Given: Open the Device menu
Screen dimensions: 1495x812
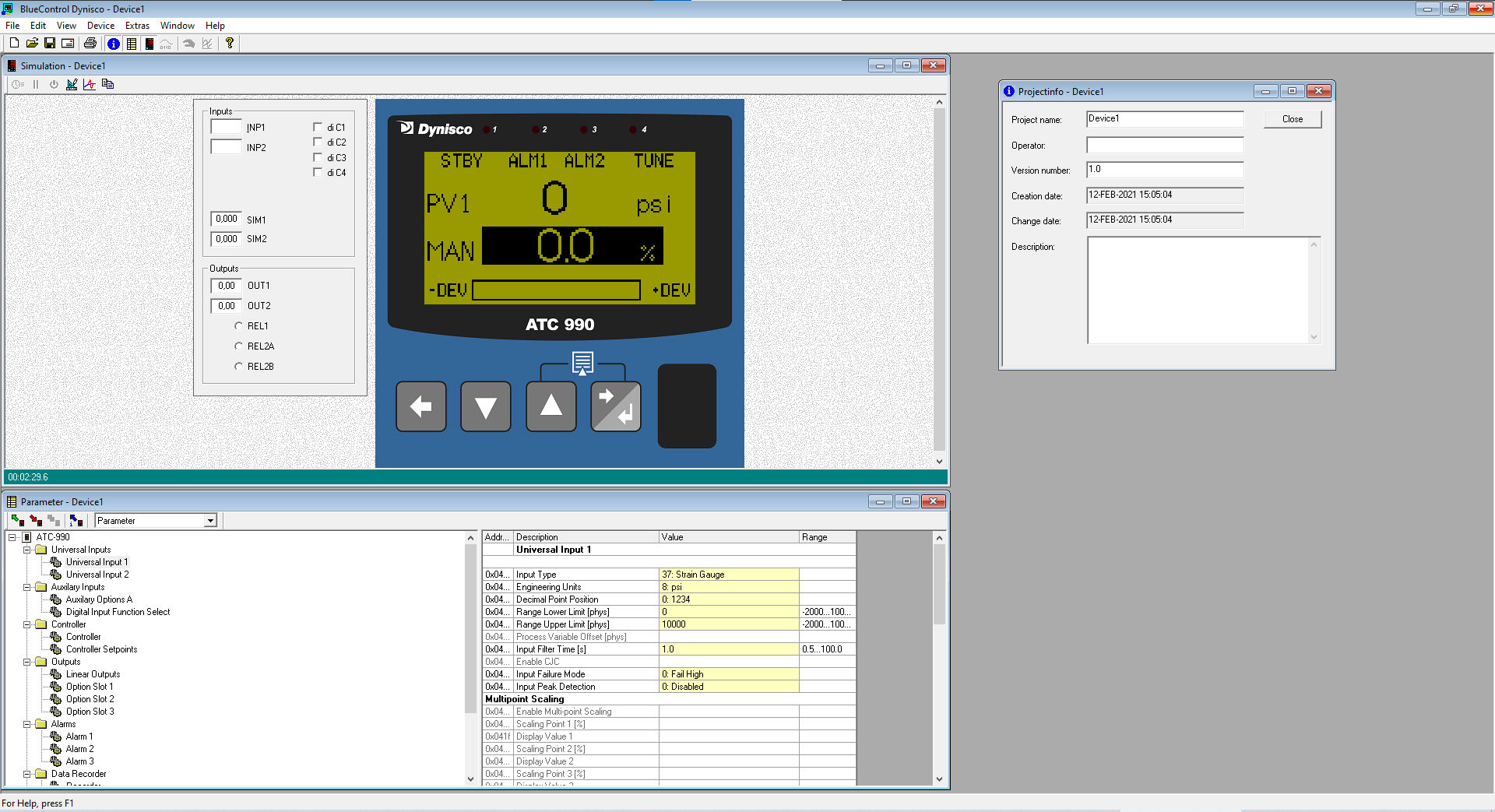Looking at the screenshot, I should tap(100, 26).
